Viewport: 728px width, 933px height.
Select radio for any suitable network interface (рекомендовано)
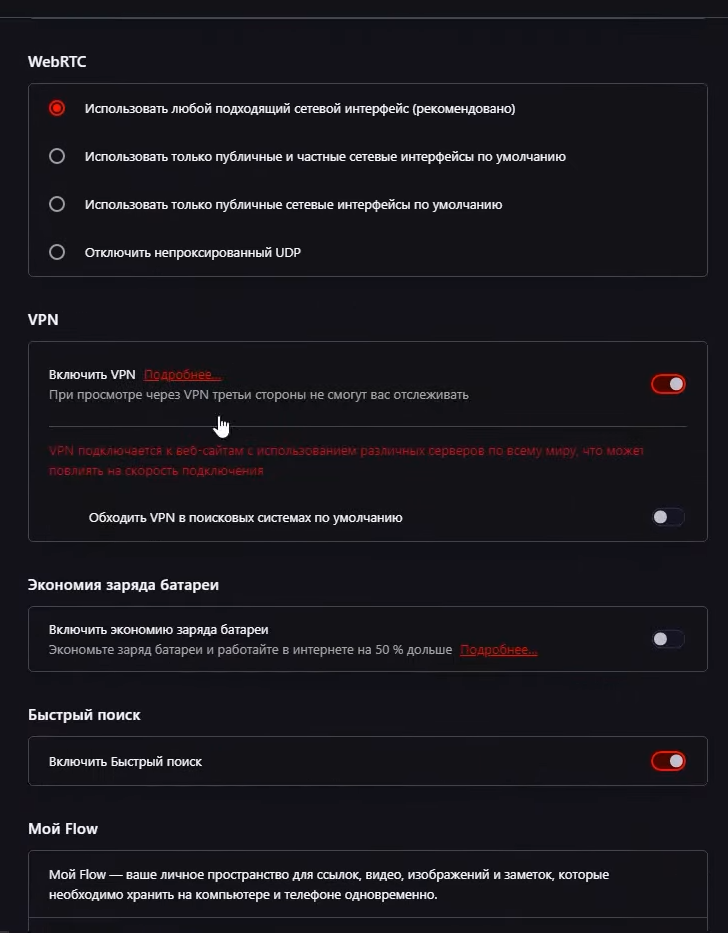click(57, 108)
